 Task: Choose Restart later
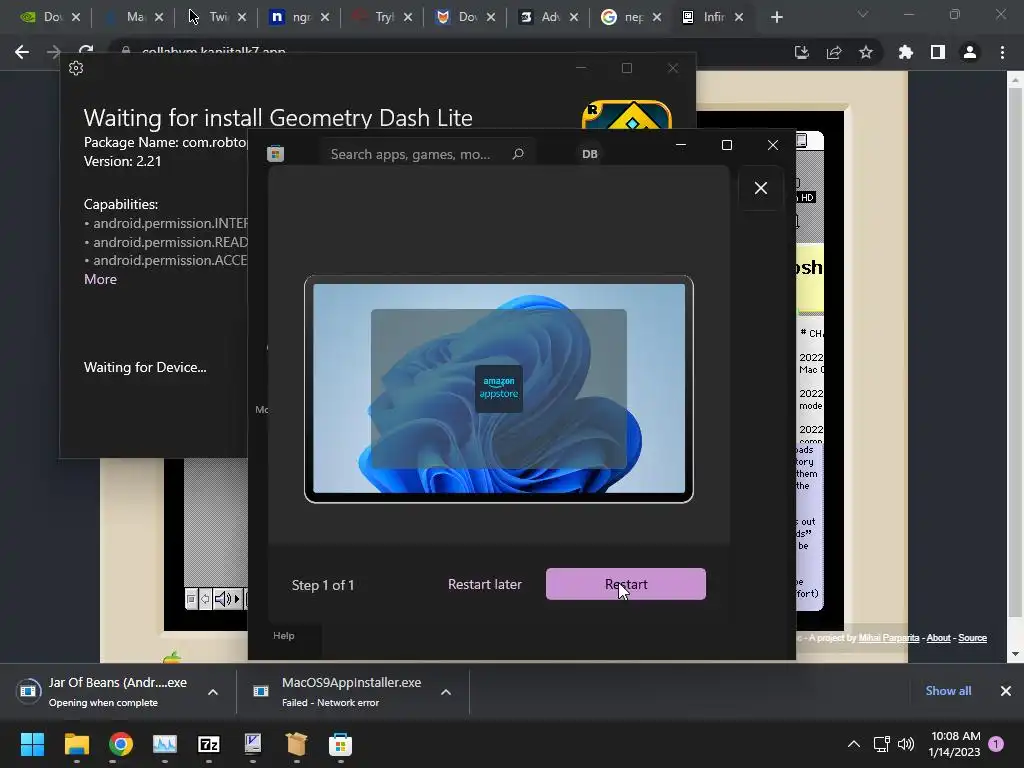tap(485, 584)
